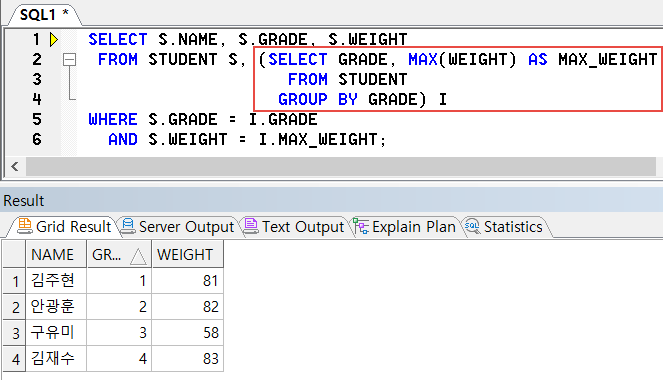Click the editor horizontal scrollbar track
Screen dimensions: 663x380
point(341,166)
